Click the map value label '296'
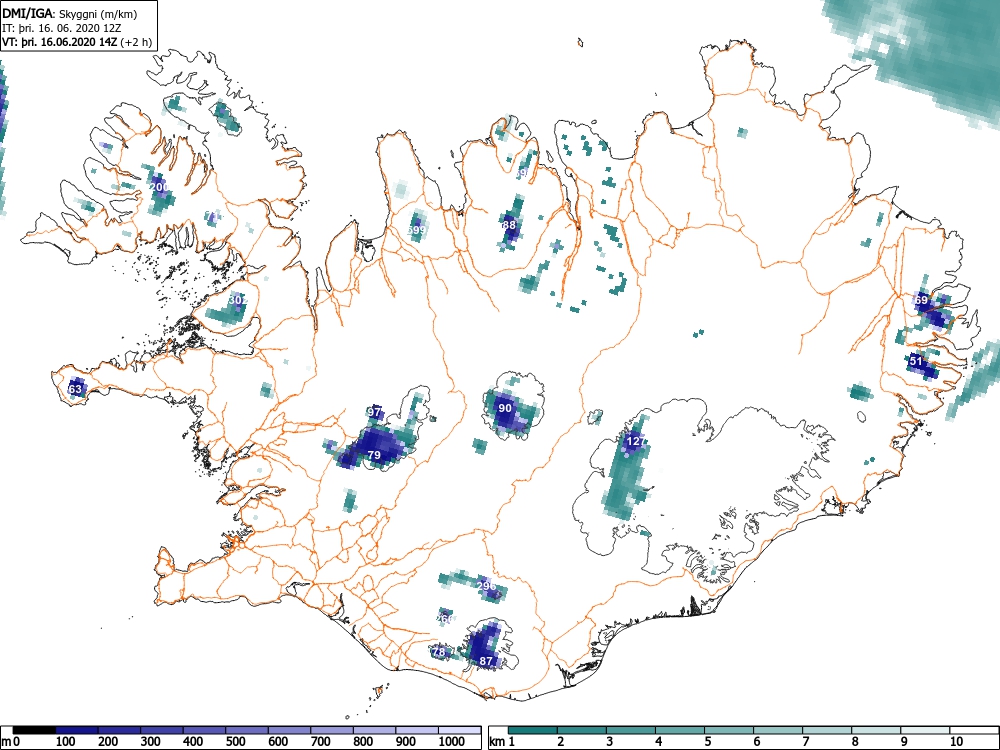The width and height of the screenshot is (1000, 750). 487,585
